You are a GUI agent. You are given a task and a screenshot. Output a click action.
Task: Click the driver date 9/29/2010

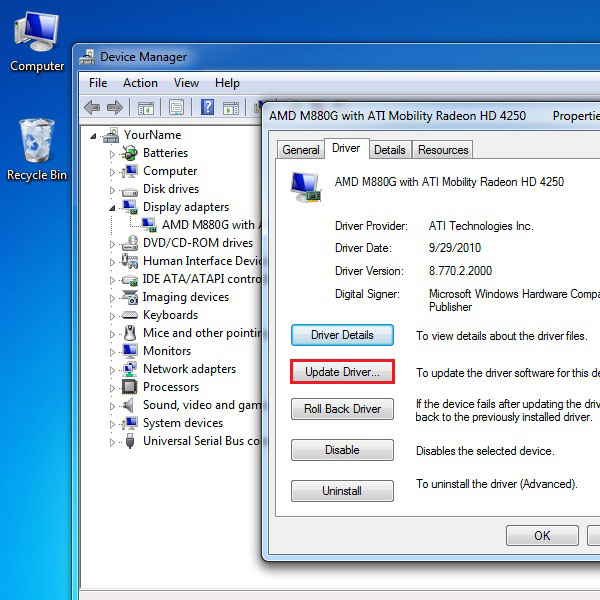455,248
